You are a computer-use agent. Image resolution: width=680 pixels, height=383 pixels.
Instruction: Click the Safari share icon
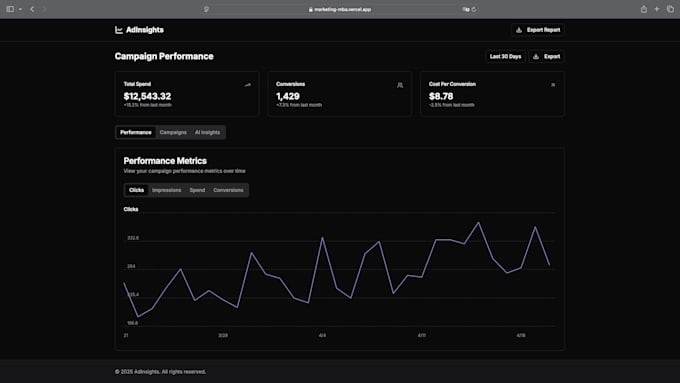tap(644, 9)
